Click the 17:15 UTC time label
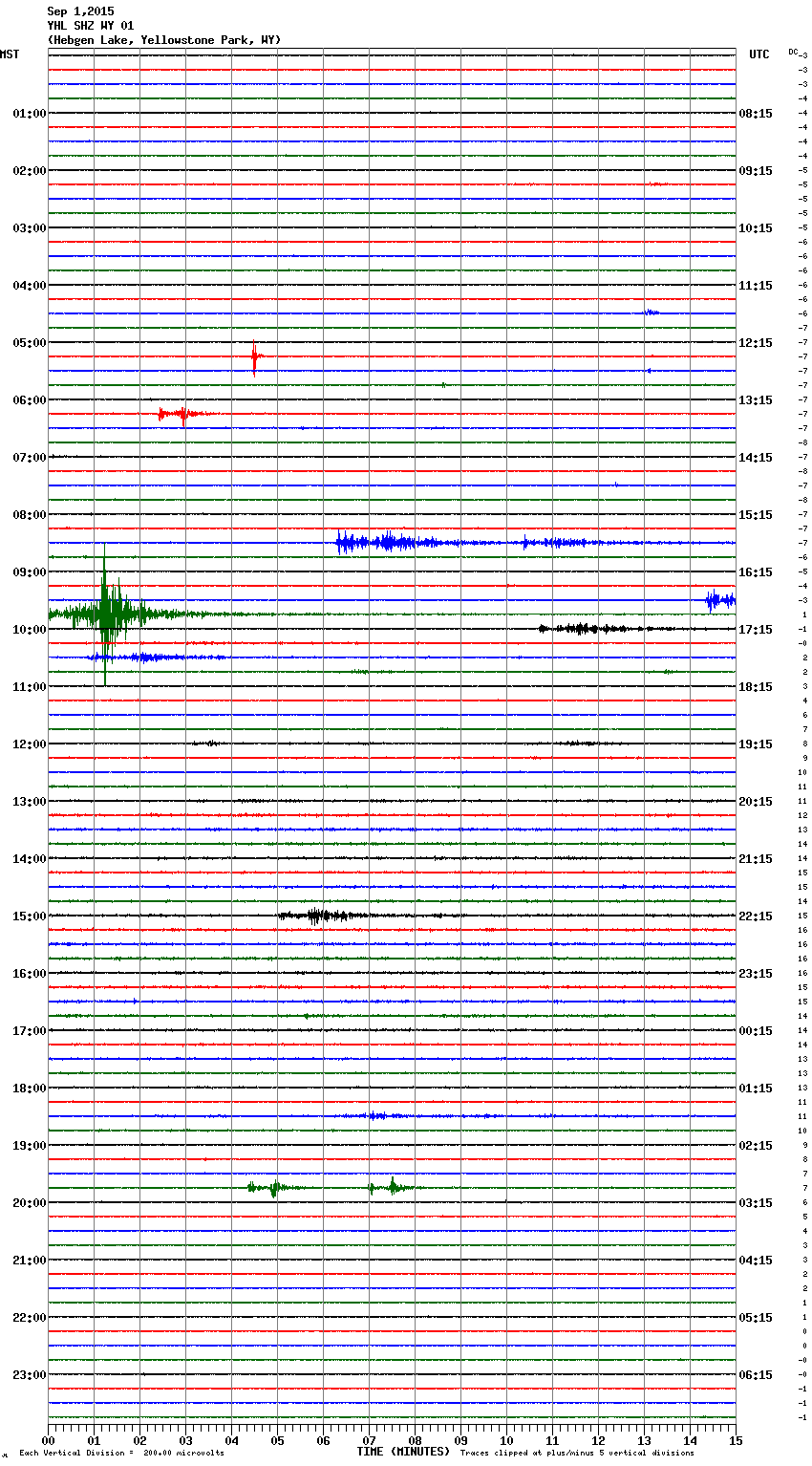This screenshot has width=812, height=1466. click(756, 630)
